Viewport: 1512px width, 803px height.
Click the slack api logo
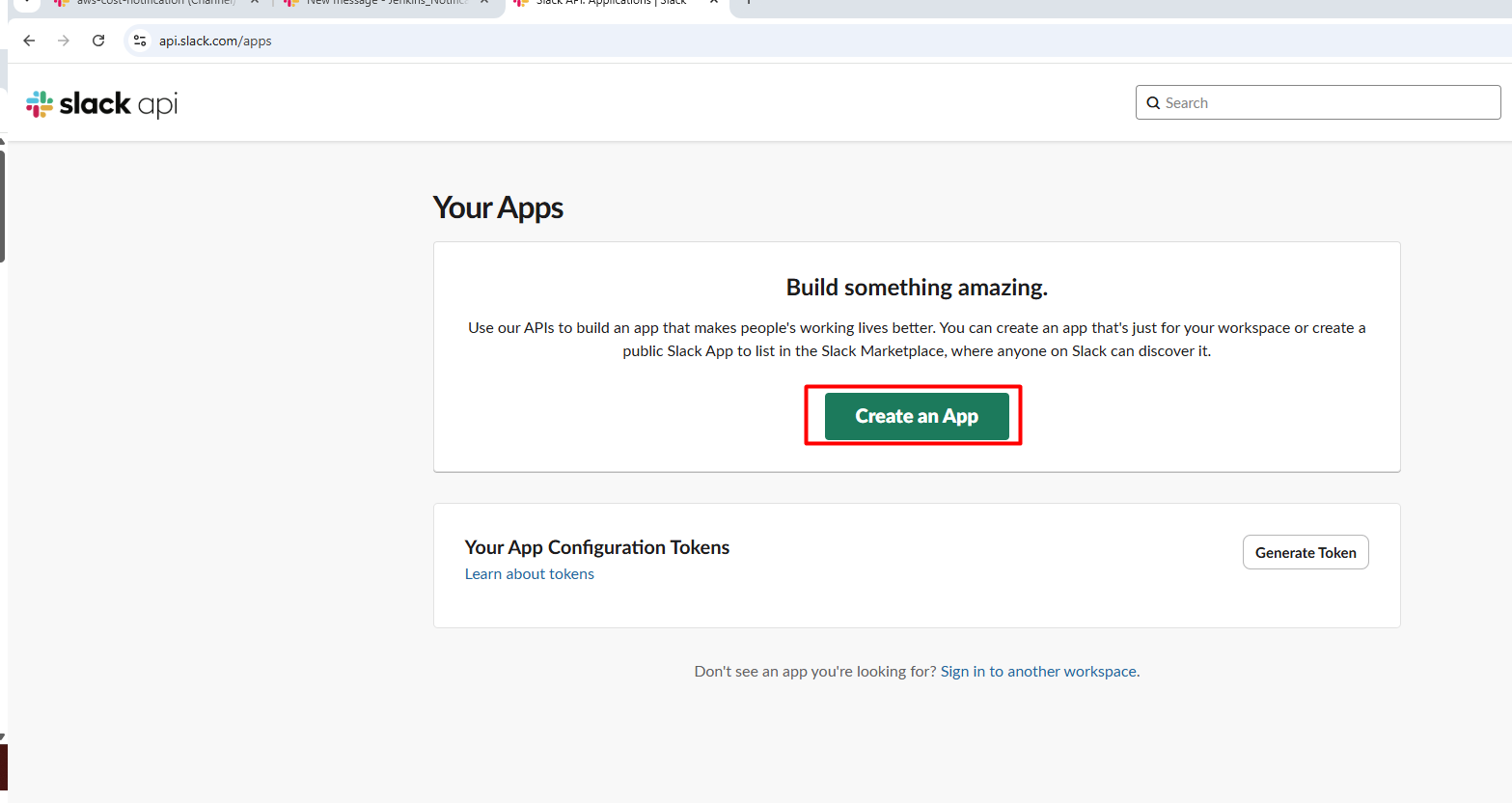coord(101,104)
